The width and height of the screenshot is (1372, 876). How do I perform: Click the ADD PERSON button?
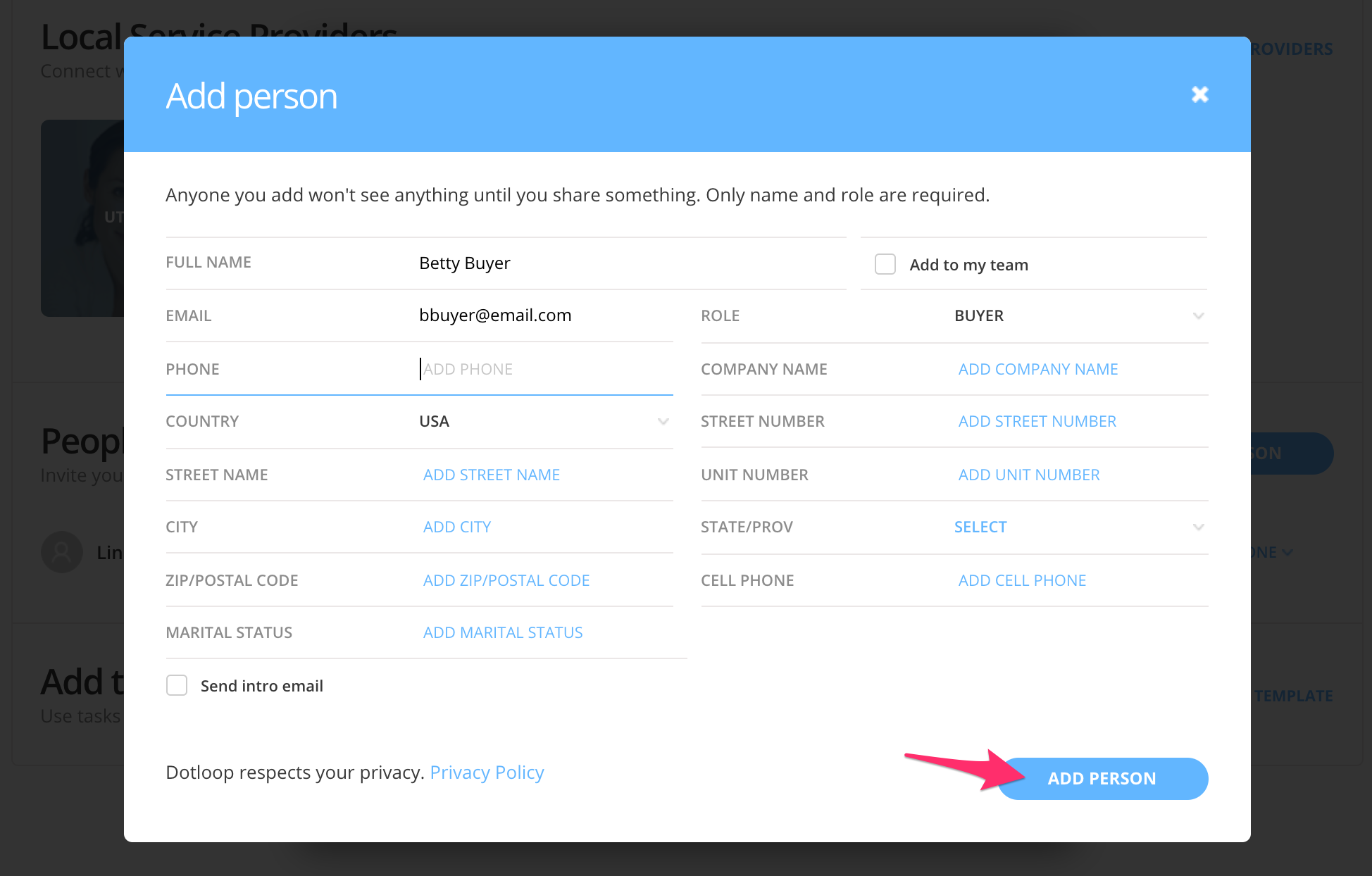point(1102,778)
